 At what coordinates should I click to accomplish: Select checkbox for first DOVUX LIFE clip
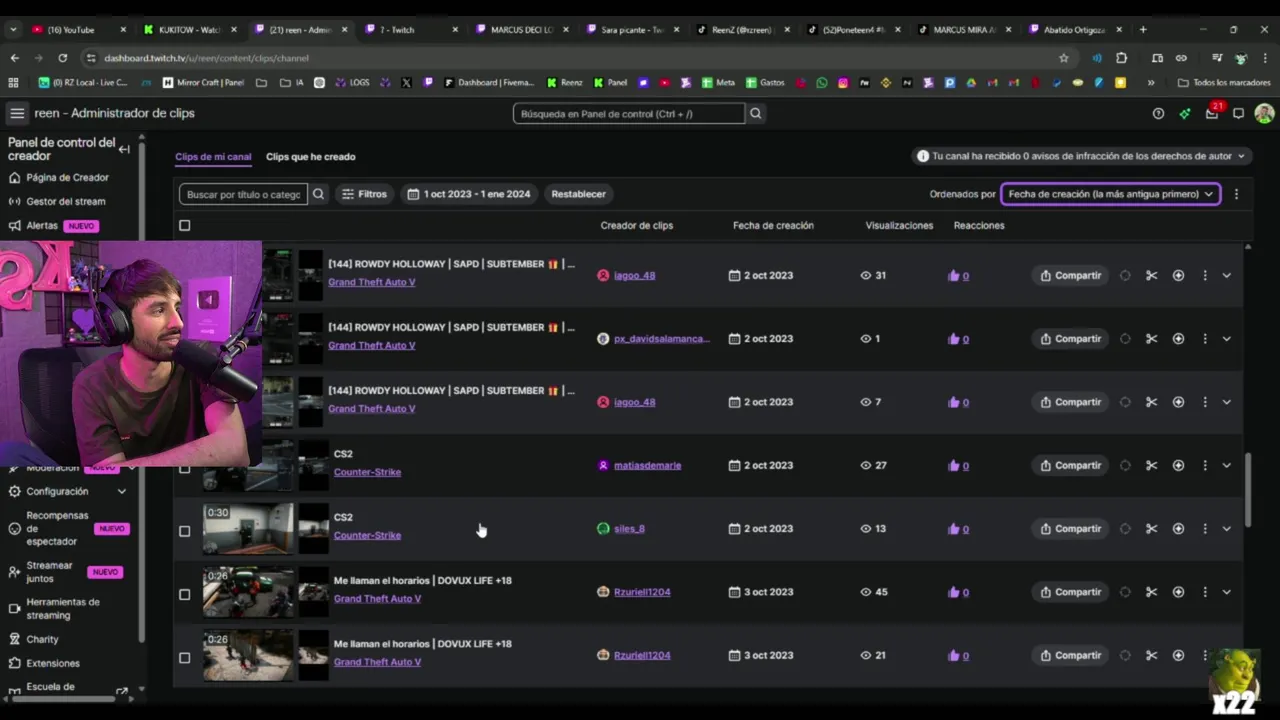(184, 594)
